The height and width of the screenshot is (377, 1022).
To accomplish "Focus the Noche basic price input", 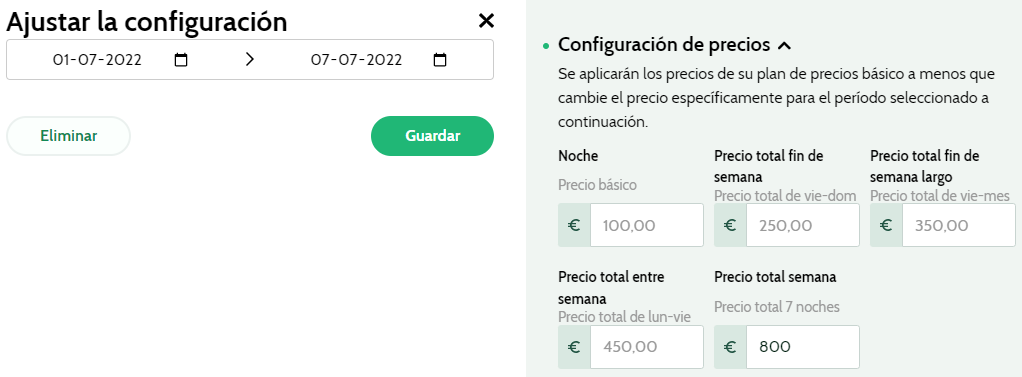I will (x=647, y=225).
